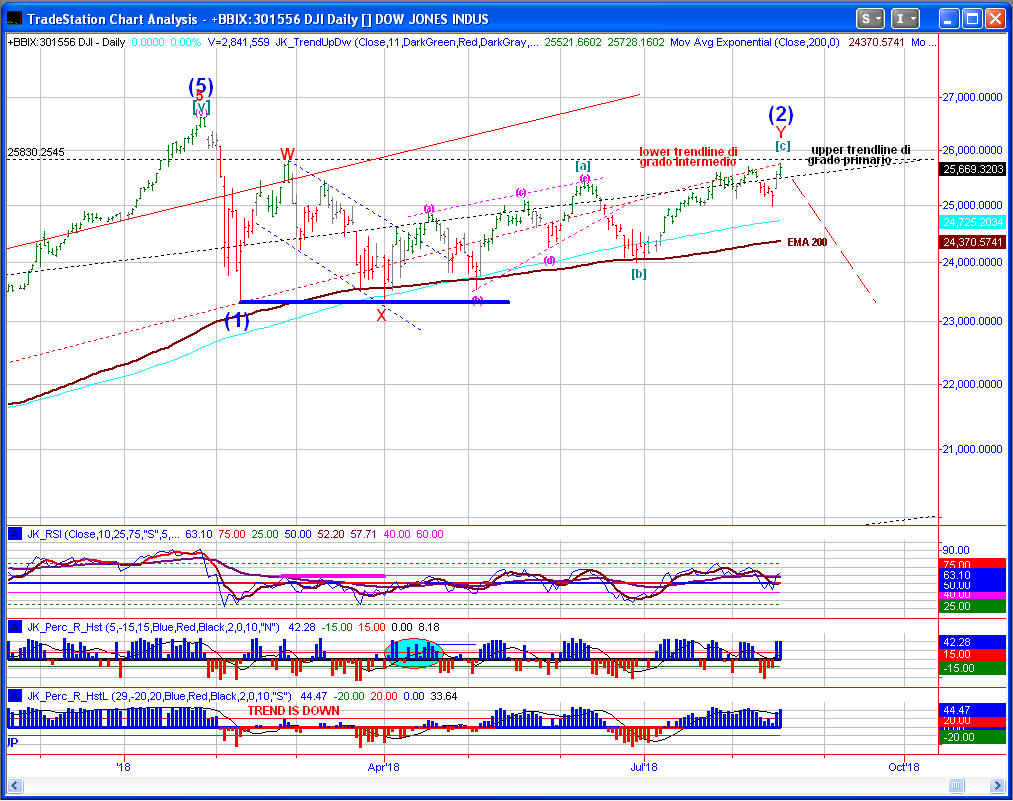The height and width of the screenshot is (801, 1013).
Task: Click the blue (1) wave label
Action: click(x=237, y=320)
